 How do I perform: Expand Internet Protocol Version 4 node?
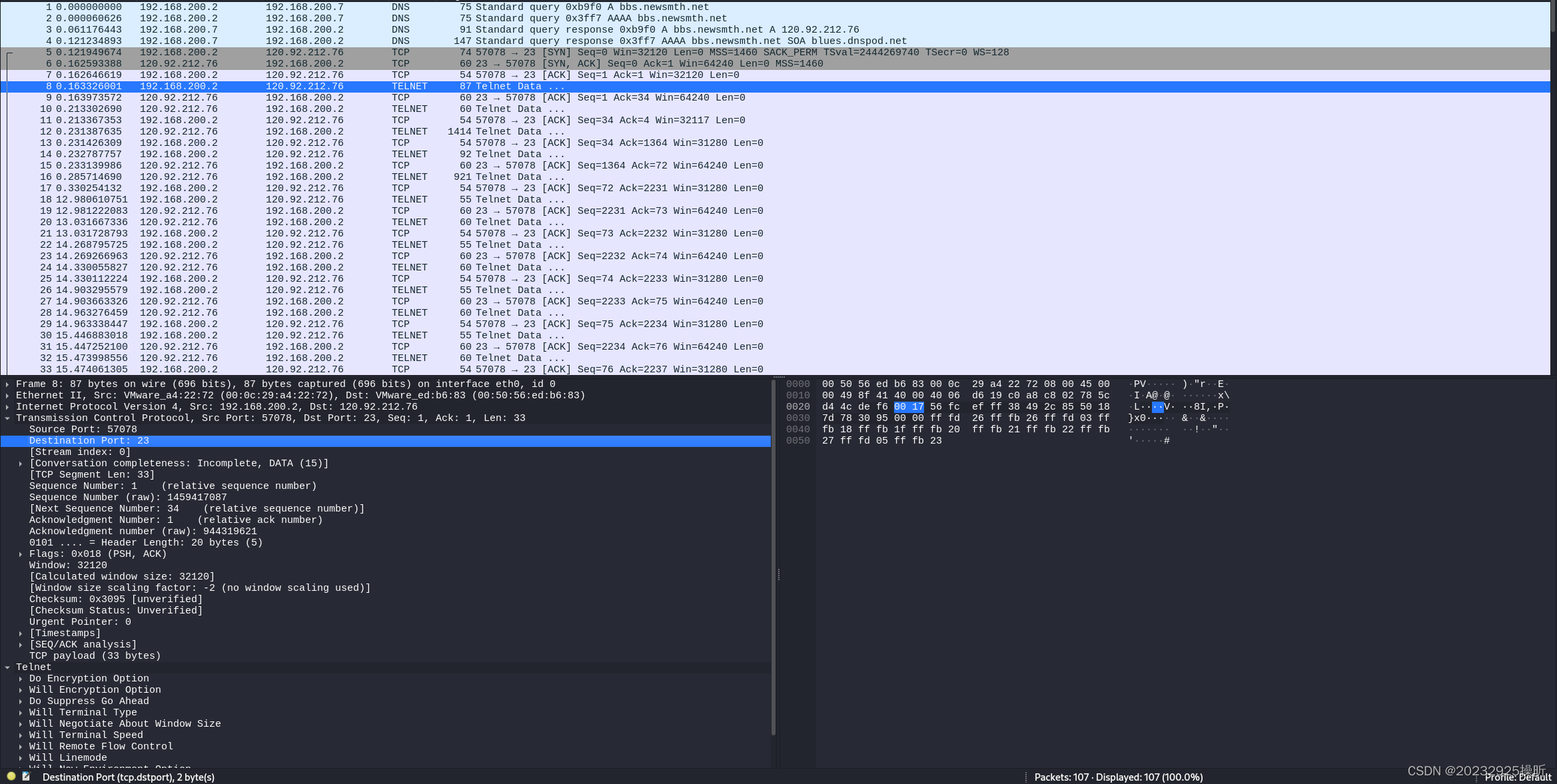(7, 407)
